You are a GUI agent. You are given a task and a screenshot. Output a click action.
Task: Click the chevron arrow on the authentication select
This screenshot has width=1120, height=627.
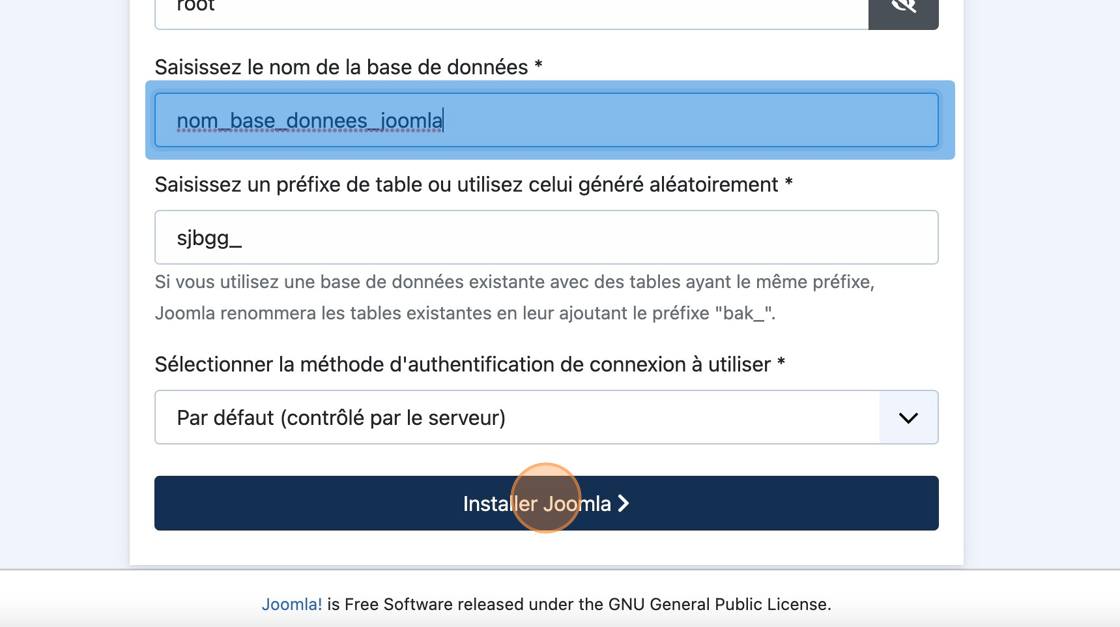coord(908,418)
